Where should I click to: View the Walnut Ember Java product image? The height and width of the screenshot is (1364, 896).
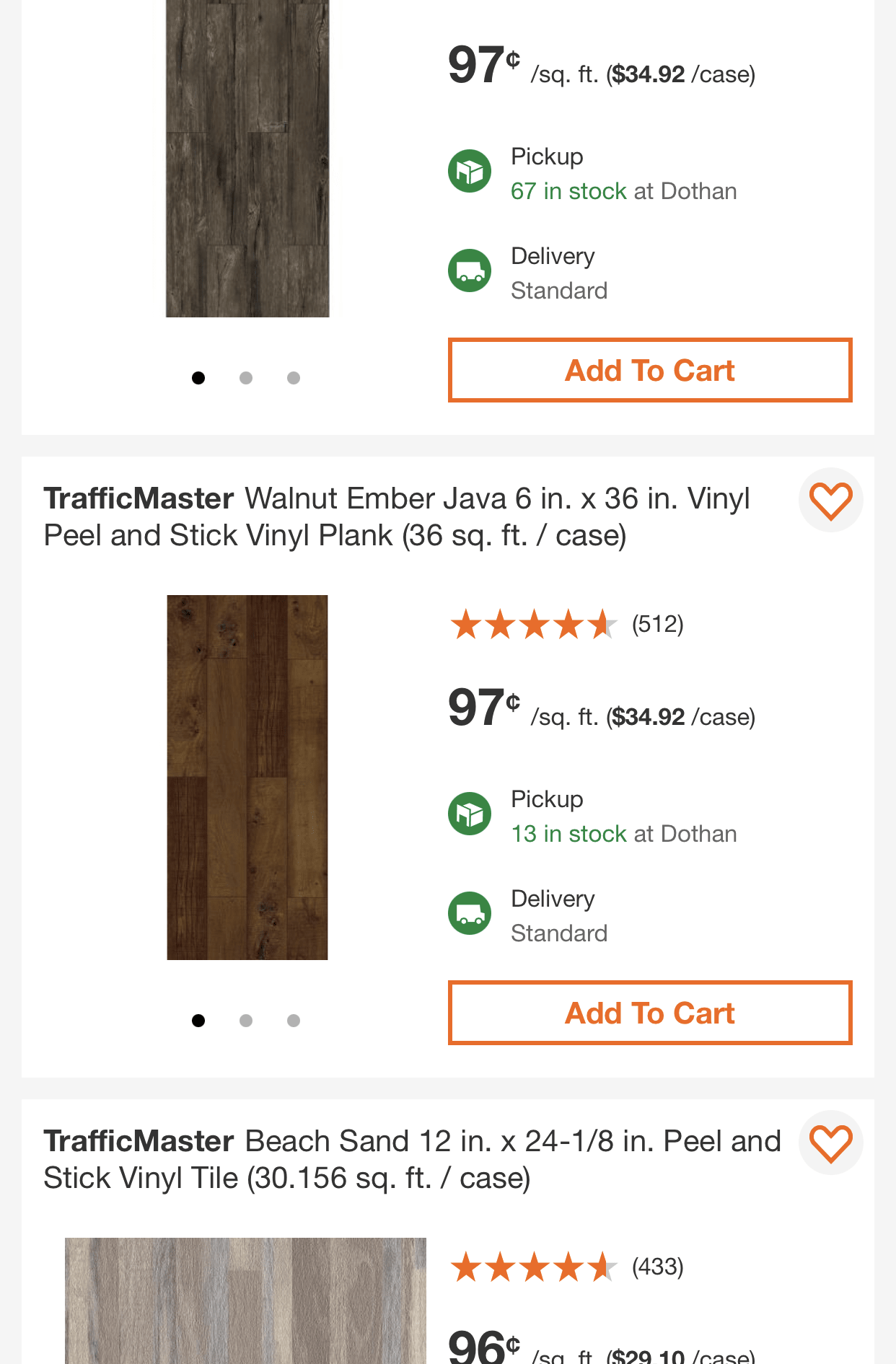coord(247,778)
